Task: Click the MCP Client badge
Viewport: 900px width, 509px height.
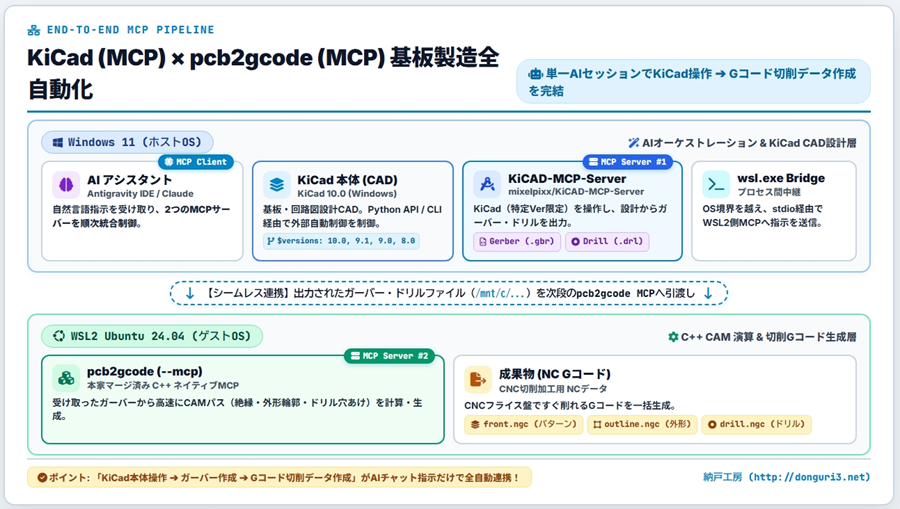Action: (196, 162)
